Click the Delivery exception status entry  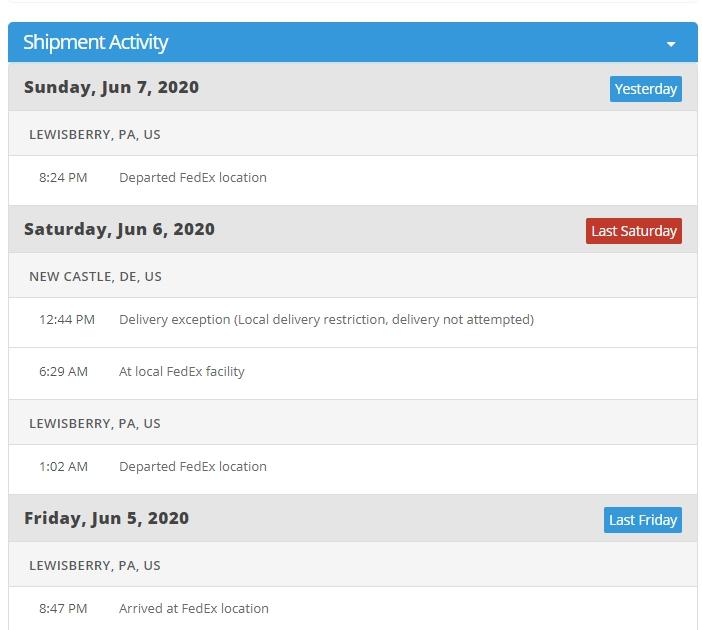point(326,320)
